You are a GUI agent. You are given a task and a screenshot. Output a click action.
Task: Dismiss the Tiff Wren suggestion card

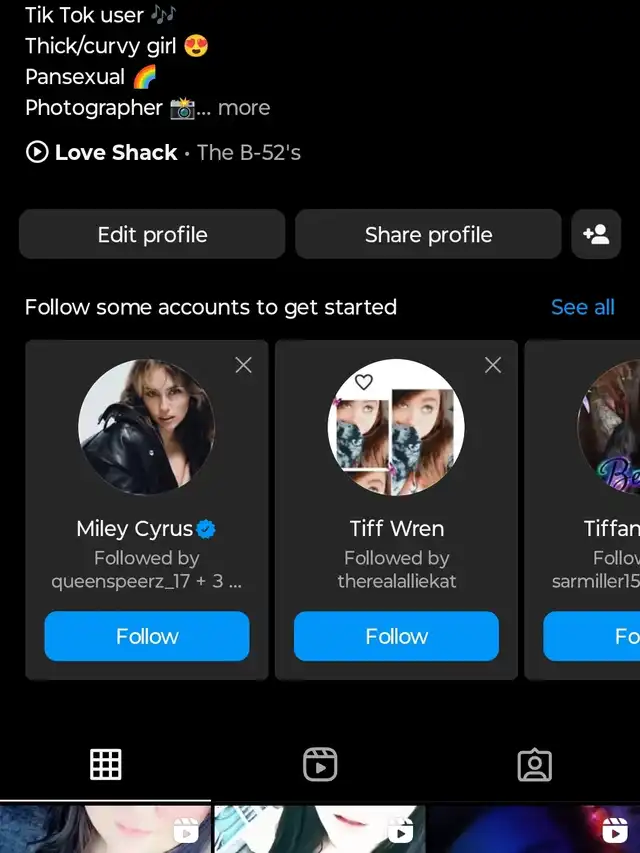(492, 365)
